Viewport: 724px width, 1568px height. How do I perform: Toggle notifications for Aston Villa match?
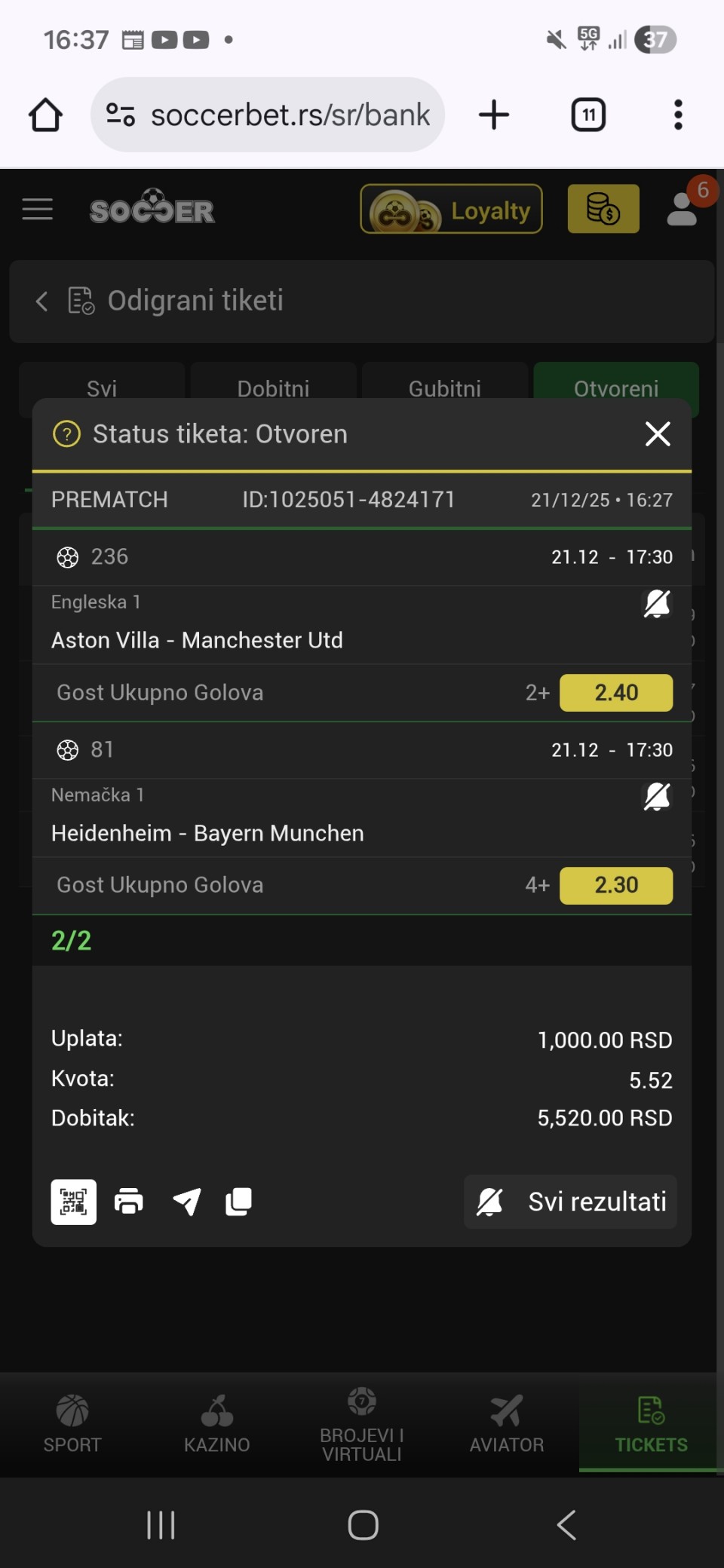[656, 604]
